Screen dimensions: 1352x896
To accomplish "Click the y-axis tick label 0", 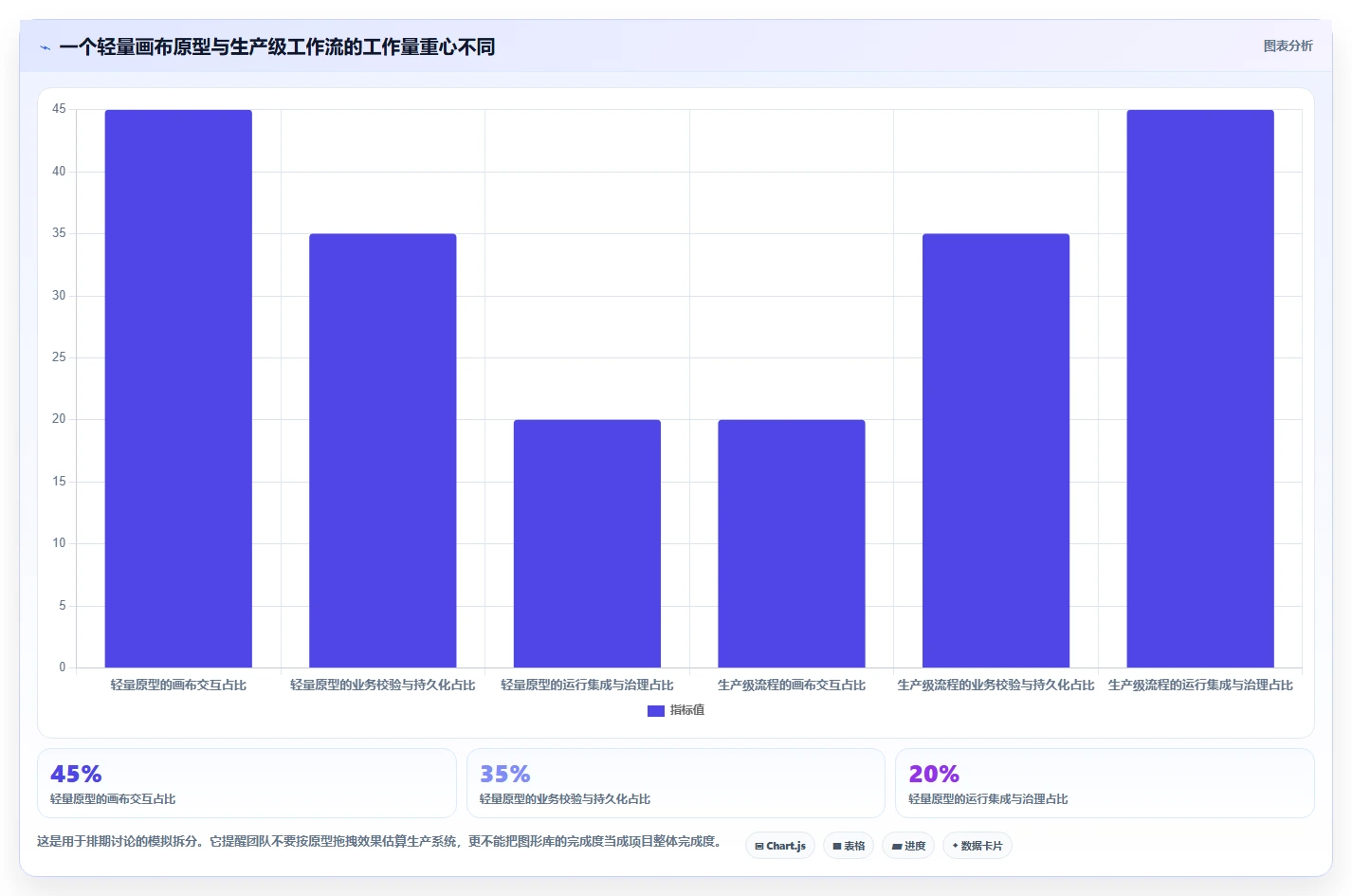I will pyautogui.click(x=63, y=667).
